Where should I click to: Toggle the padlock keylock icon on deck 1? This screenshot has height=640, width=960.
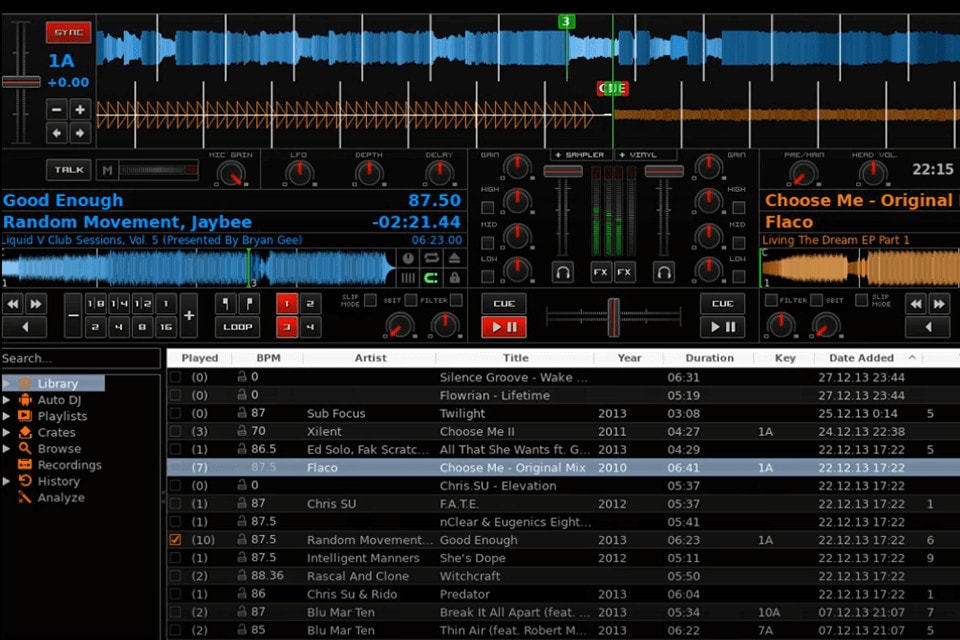(454, 278)
